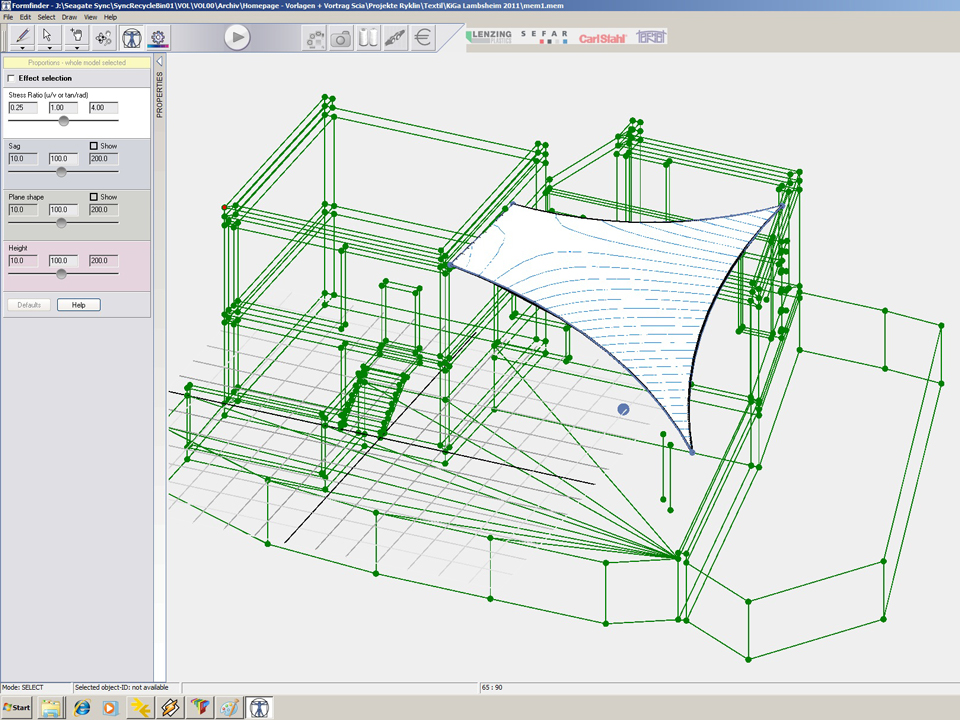Open dropdown arrow under select arrow tool
Image resolution: width=960 pixels, height=720 pixels.
pos(48,48)
